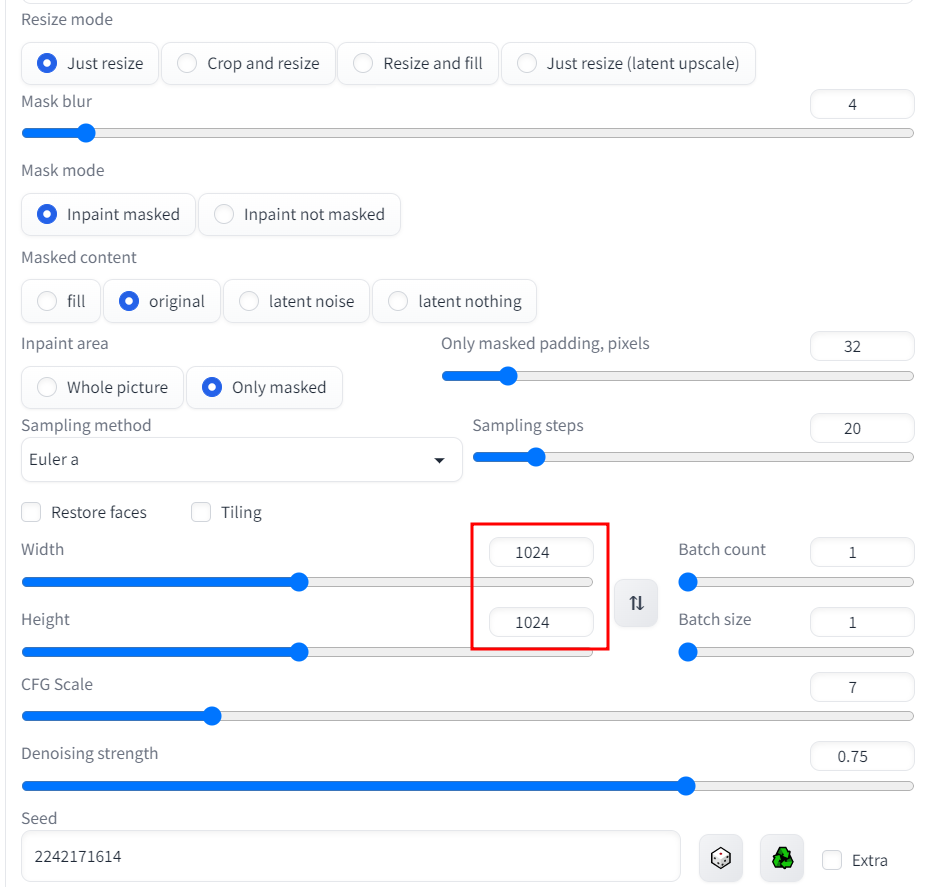
Task: Open the Sampling method dropdown
Action: pos(242,460)
